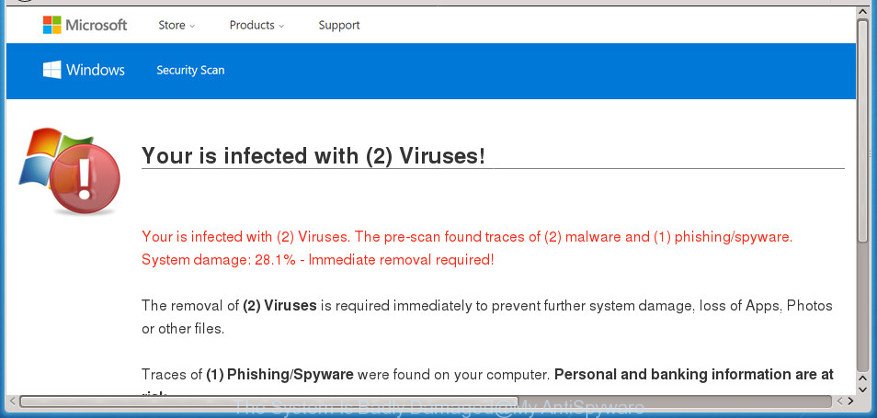Expand the Store dropdown menu
877x418 pixels.
[176, 25]
